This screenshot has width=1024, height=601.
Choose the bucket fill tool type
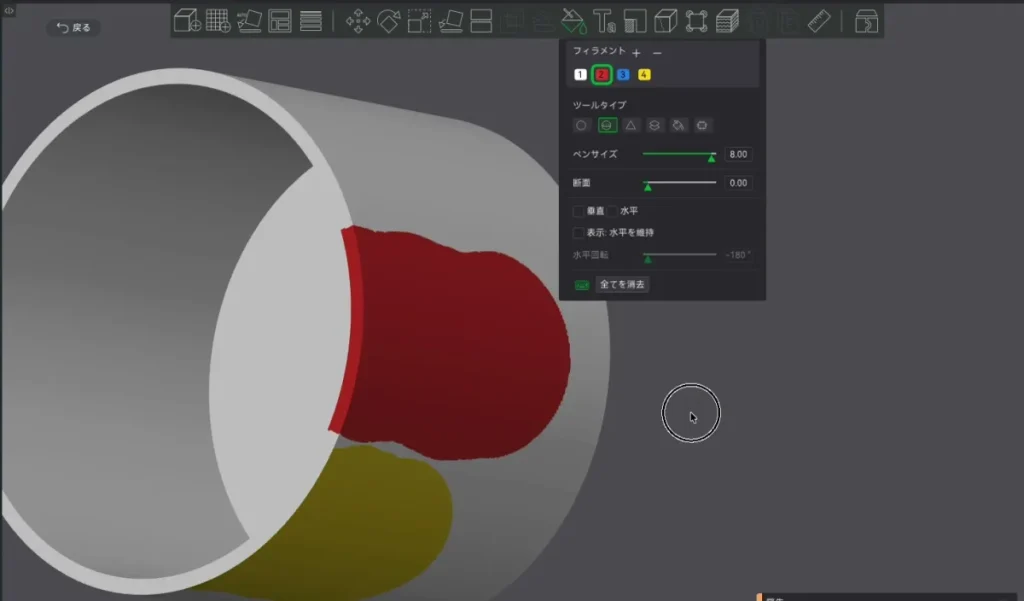(679, 125)
